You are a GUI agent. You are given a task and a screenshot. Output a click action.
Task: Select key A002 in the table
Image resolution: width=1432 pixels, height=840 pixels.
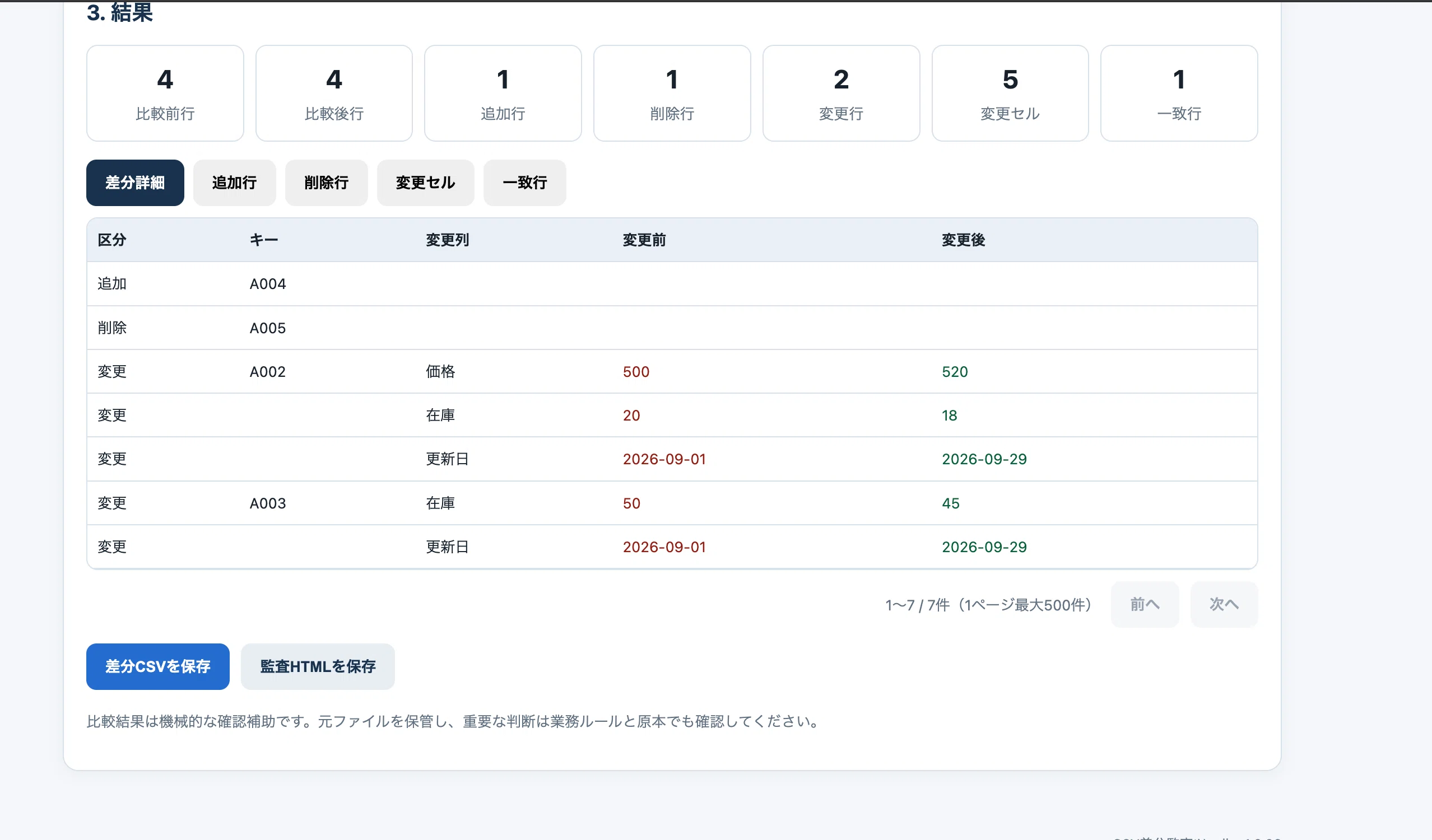click(268, 371)
